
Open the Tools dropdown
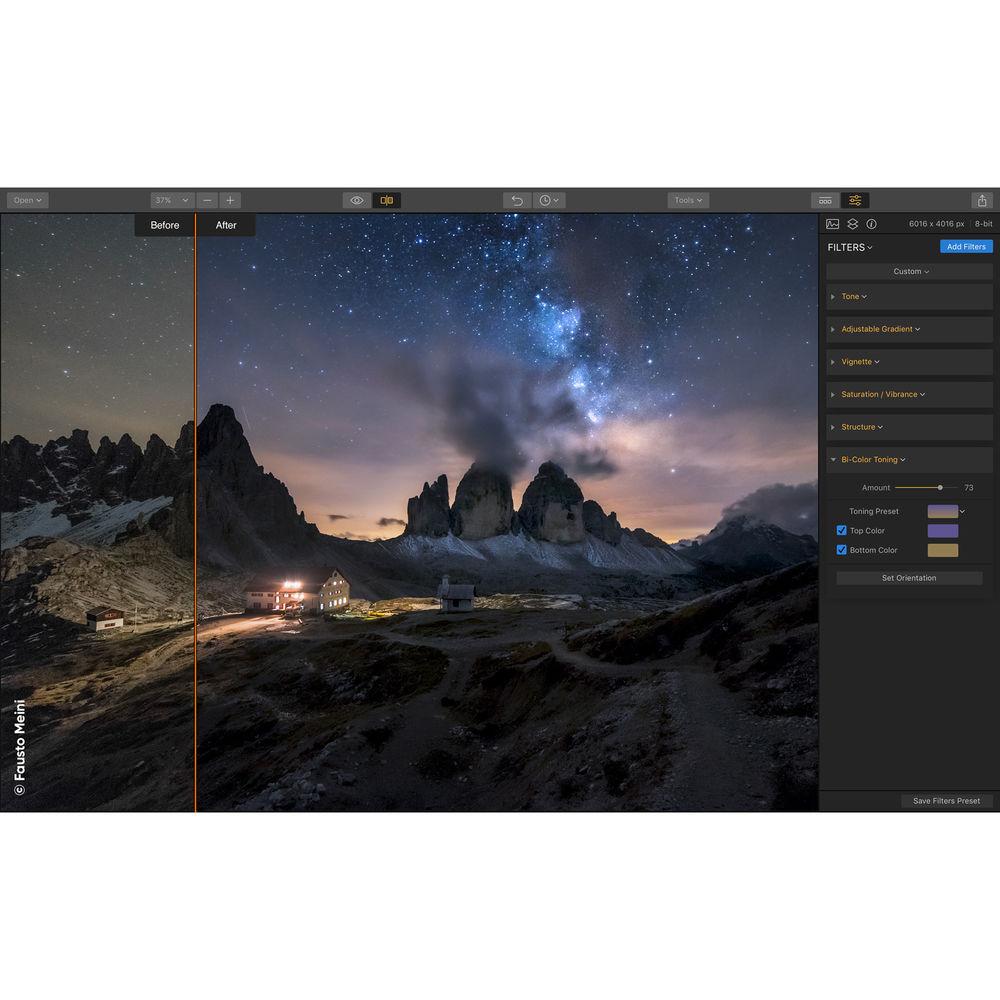tap(688, 200)
